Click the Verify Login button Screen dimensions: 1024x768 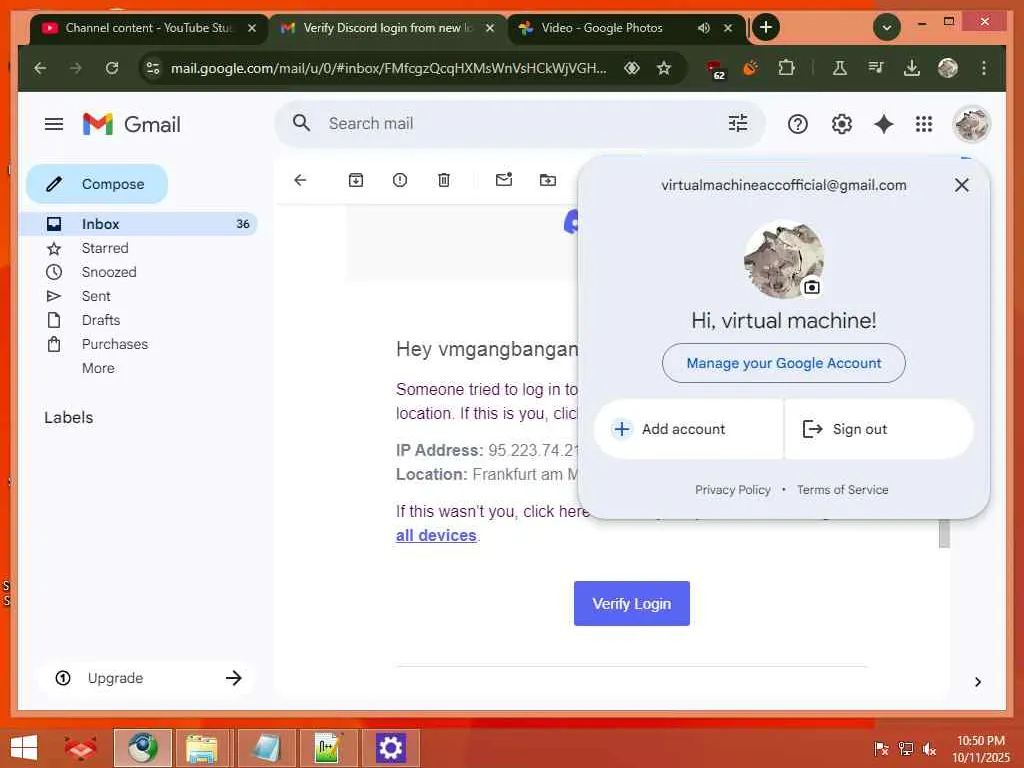click(x=632, y=603)
